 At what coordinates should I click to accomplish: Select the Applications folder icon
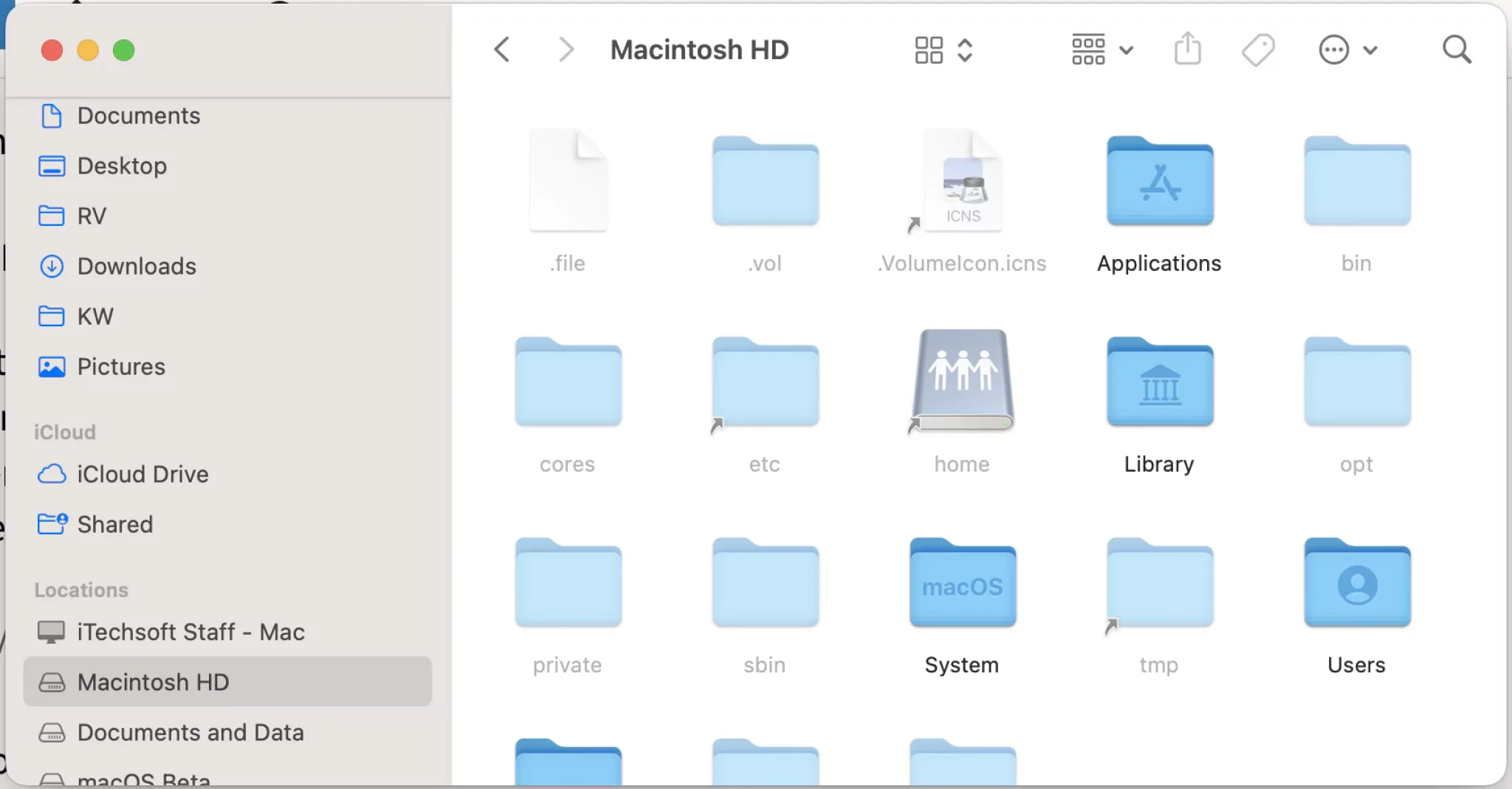tap(1160, 181)
